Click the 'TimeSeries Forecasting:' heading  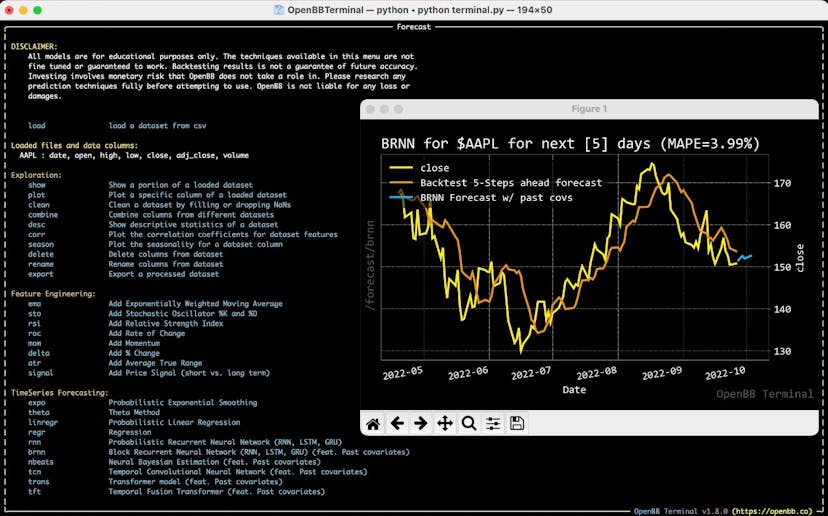[60, 393]
